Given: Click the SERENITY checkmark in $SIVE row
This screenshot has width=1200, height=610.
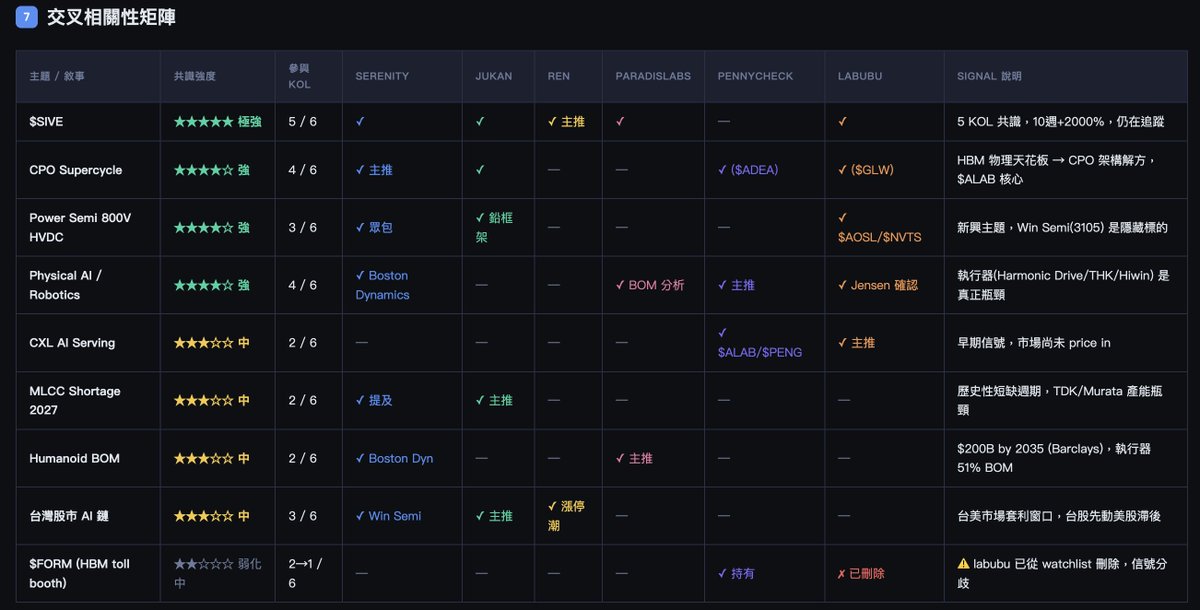Looking at the screenshot, I should tap(360, 121).
